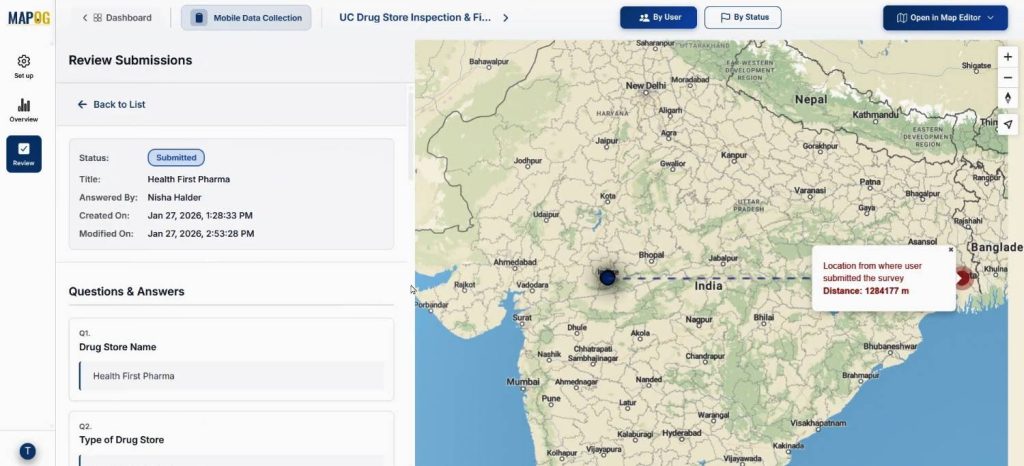The width and height of the screenshot is (1024, 466).
Task: Close the location distance popup
Action: click(951, 249)
